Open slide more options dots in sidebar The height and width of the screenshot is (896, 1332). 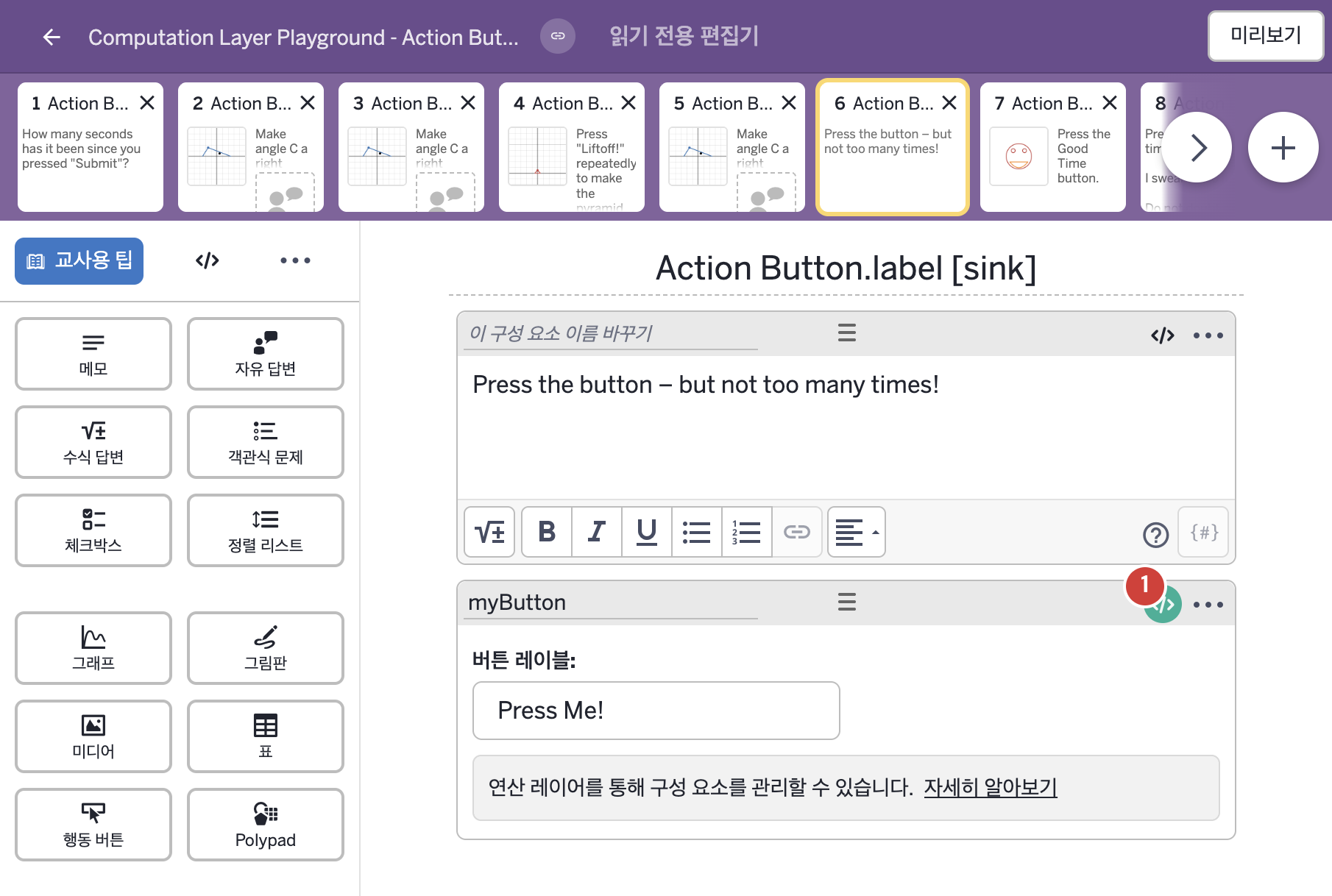click(295, 260)
